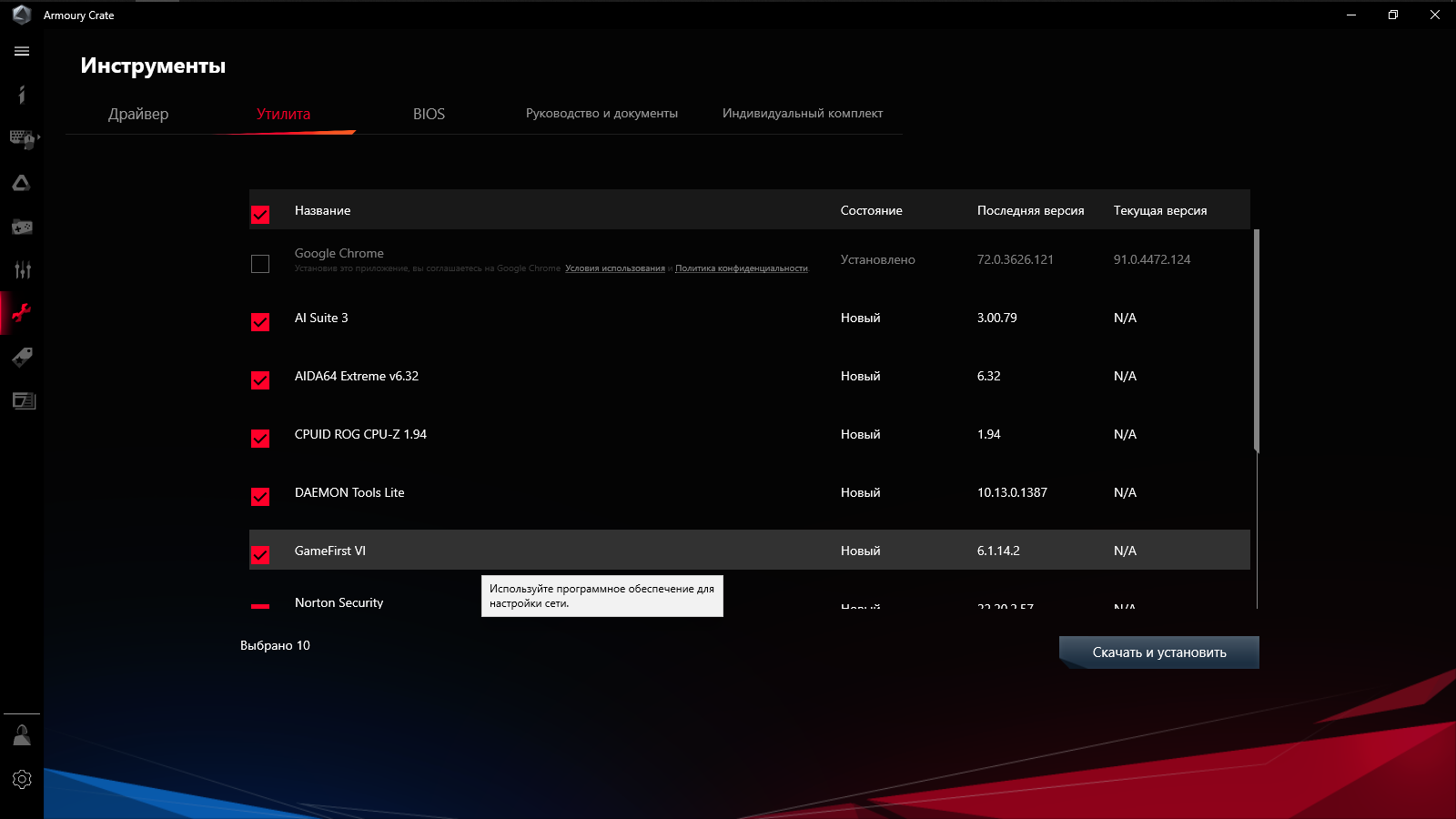This screenshot has width=1456, height=819.
Task: Open Aura Sync from the sidebar
Action: (x=22, y=183)
